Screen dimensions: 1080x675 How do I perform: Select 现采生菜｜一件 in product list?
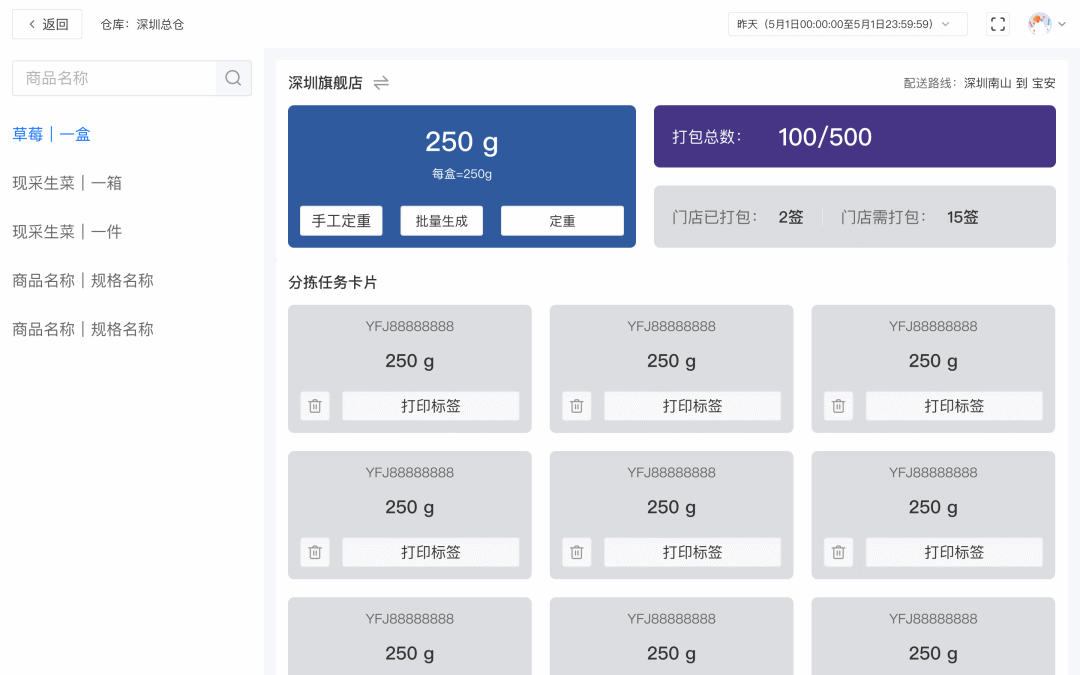68,232
